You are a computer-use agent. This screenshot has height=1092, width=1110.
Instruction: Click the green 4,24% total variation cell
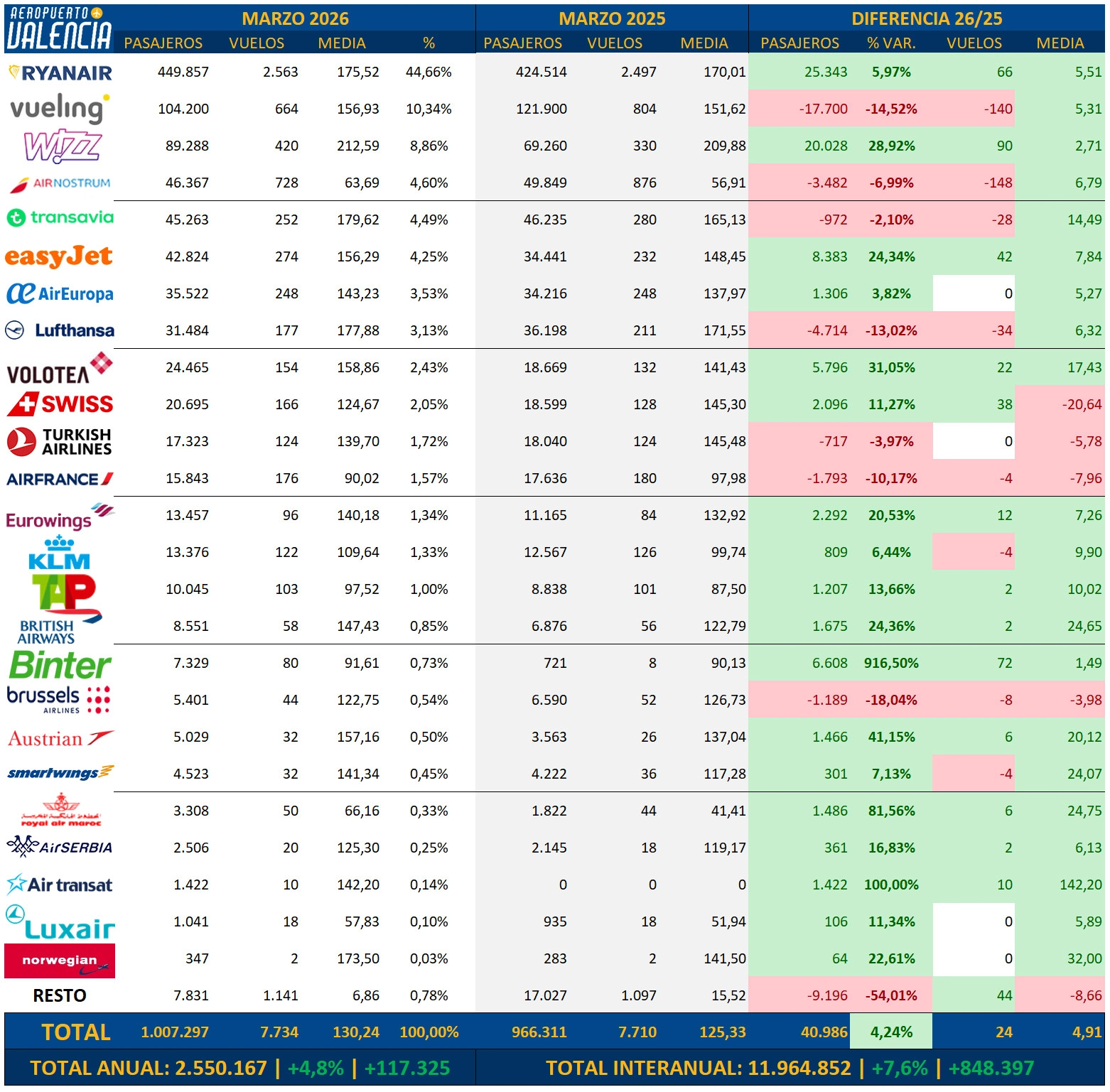[x=891, y=1032]
